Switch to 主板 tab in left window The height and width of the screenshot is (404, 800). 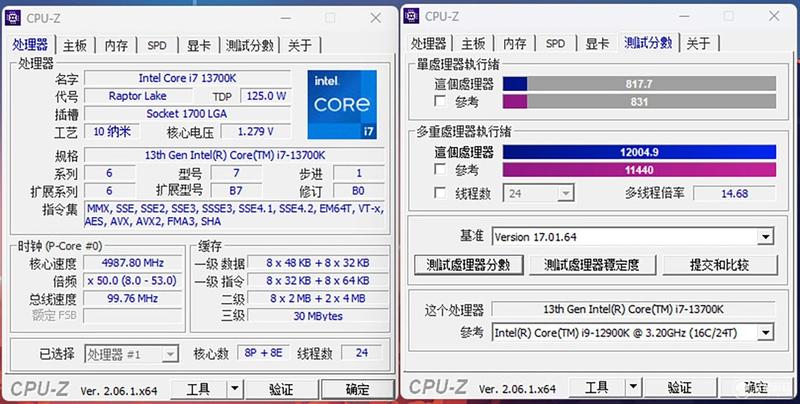pos(75,45)
